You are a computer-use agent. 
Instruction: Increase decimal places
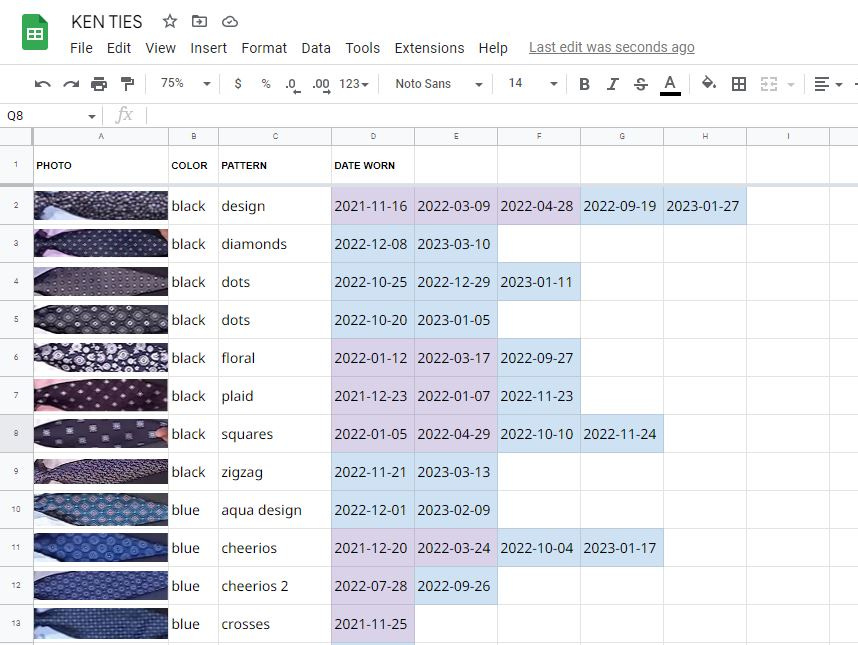(x=321, y=85)
